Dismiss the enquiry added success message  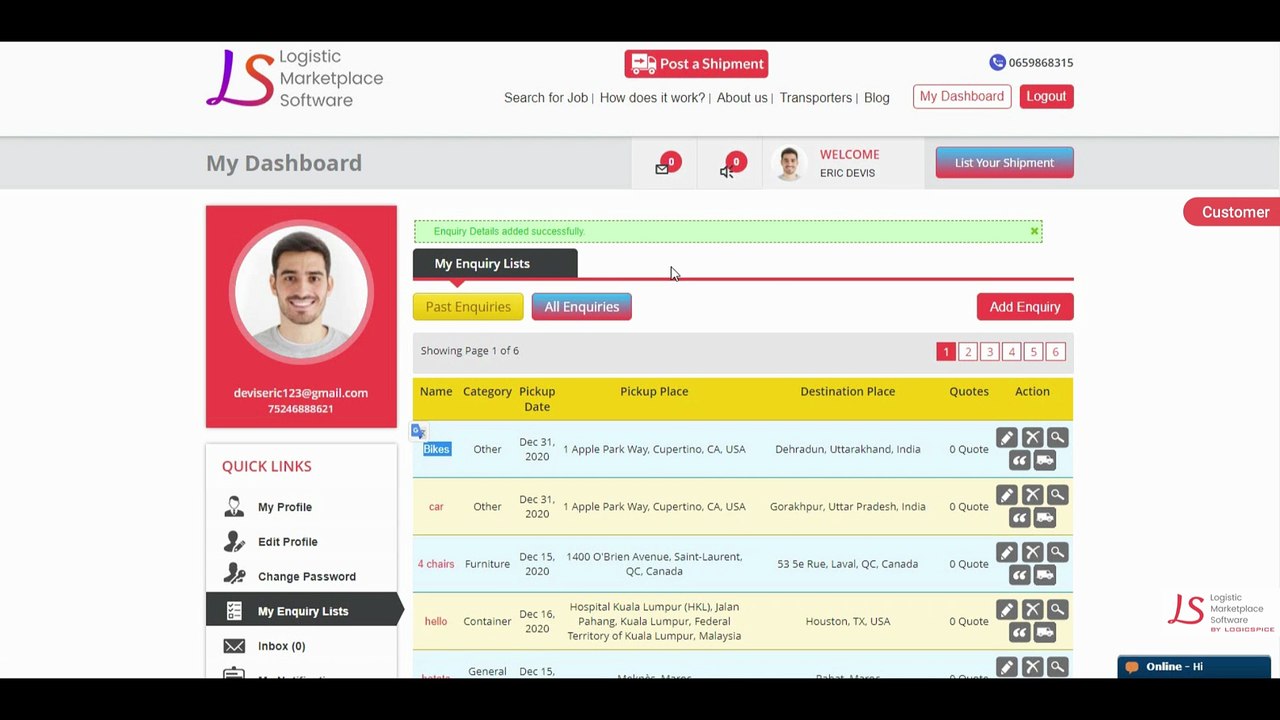(x=1034, y=232)
